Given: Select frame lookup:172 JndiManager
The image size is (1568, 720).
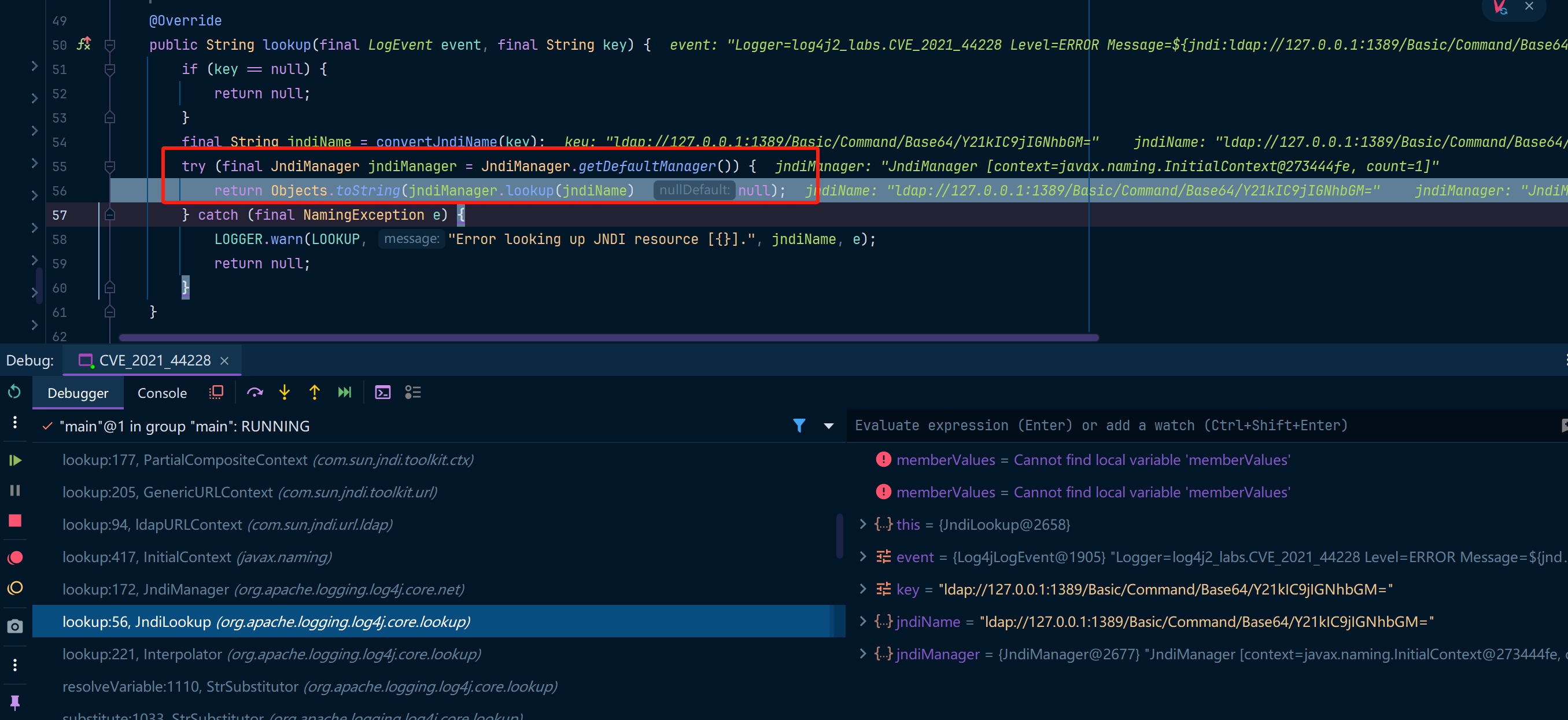Looking at the screenshot, I should 438,589.
